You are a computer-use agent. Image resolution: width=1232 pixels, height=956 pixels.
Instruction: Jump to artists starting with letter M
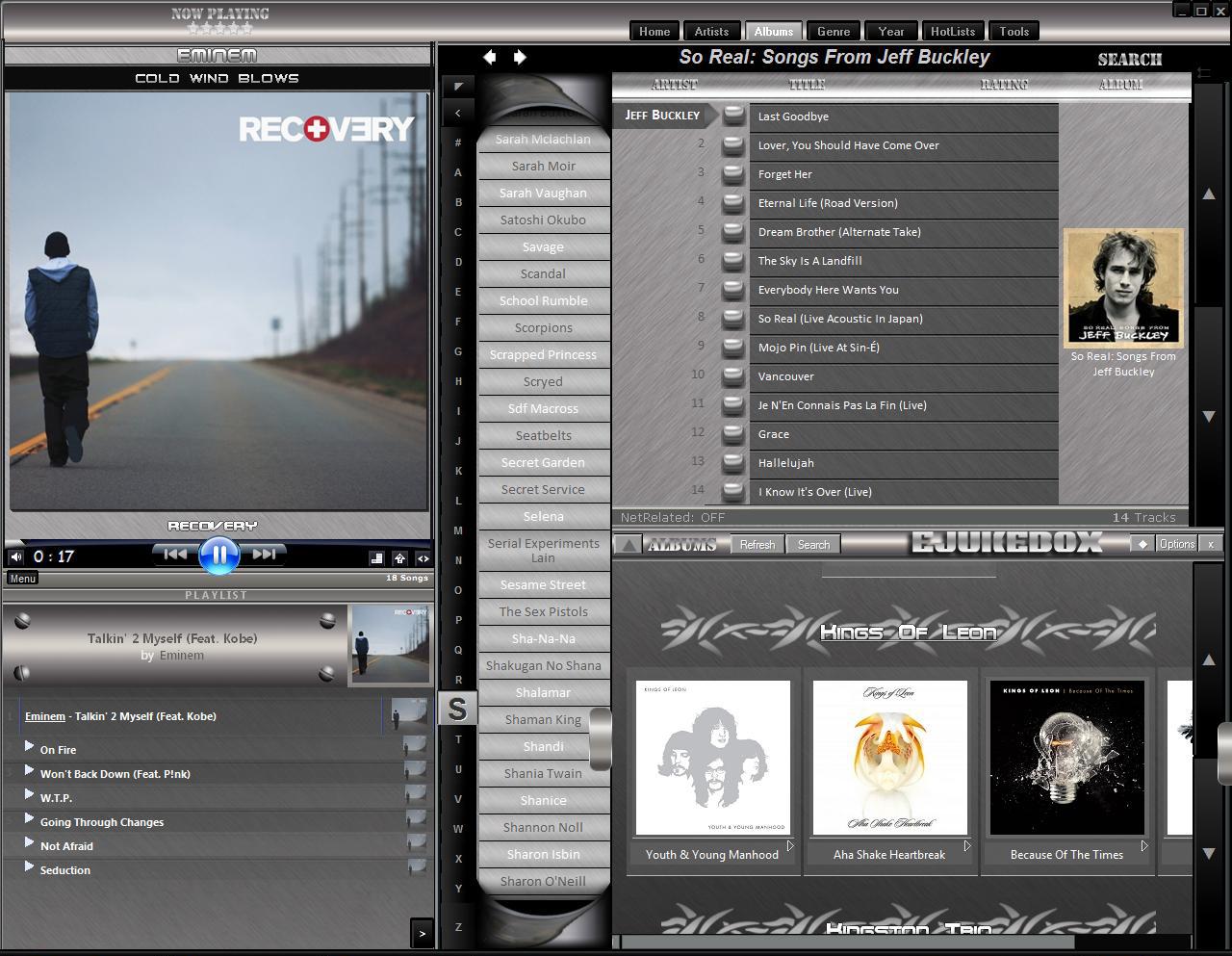(x=458, y=530)
